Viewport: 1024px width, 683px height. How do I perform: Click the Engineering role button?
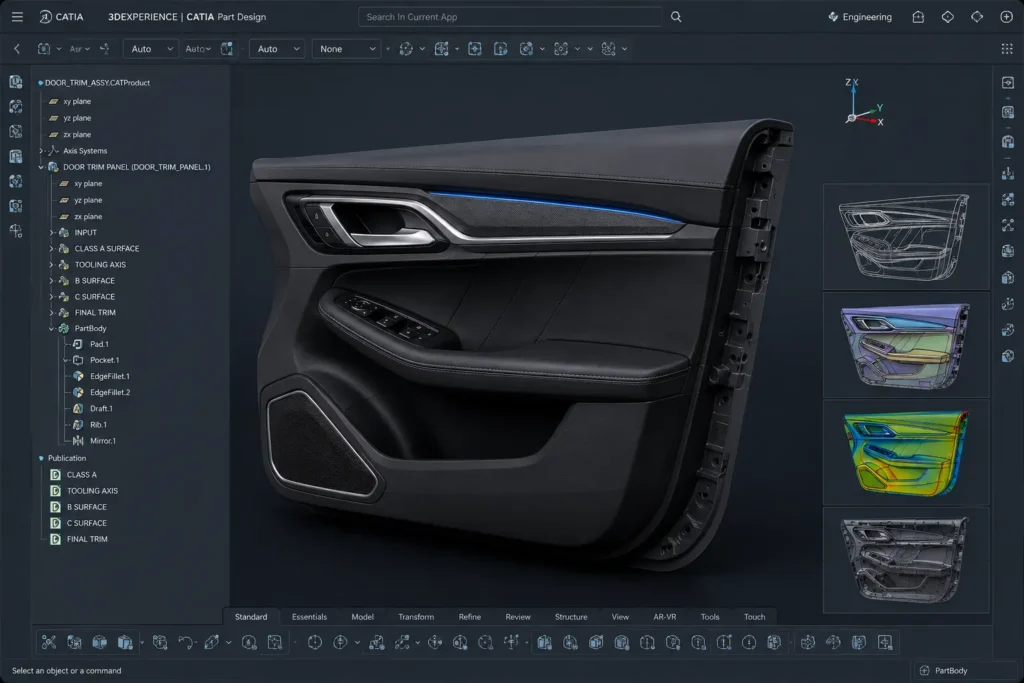[859, 17]
